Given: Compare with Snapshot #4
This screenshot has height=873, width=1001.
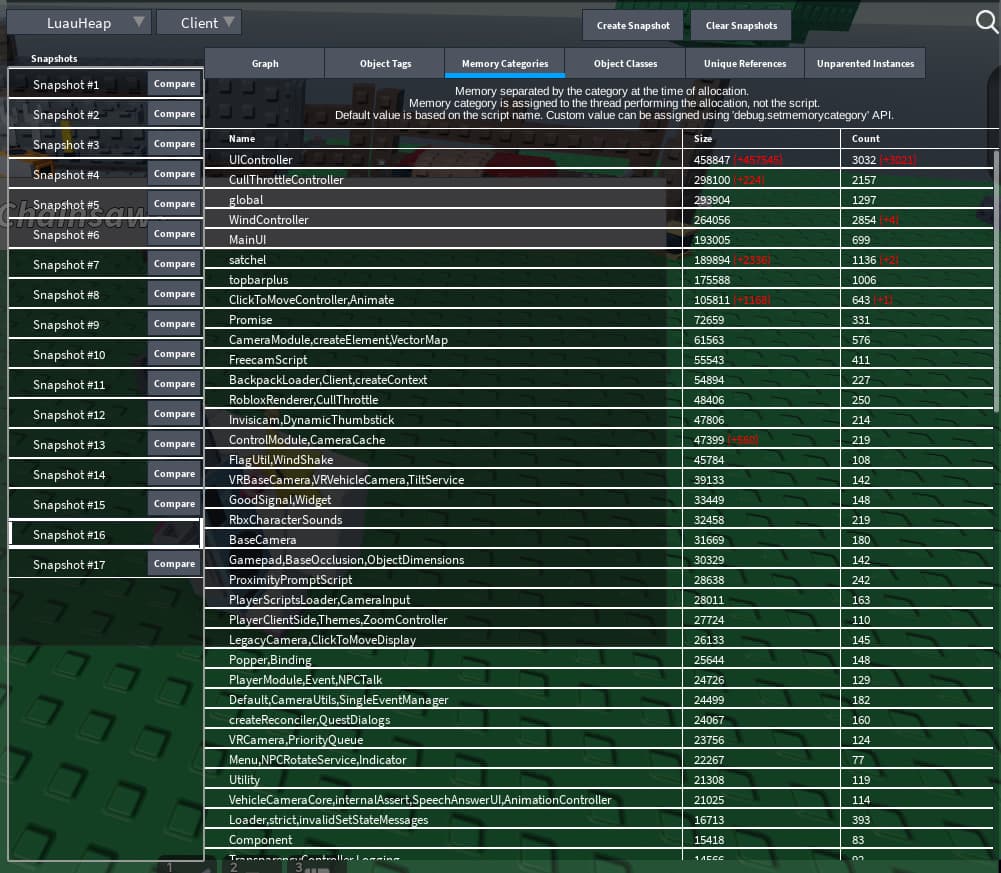Looking at the screenshot, I should (174, 174).
